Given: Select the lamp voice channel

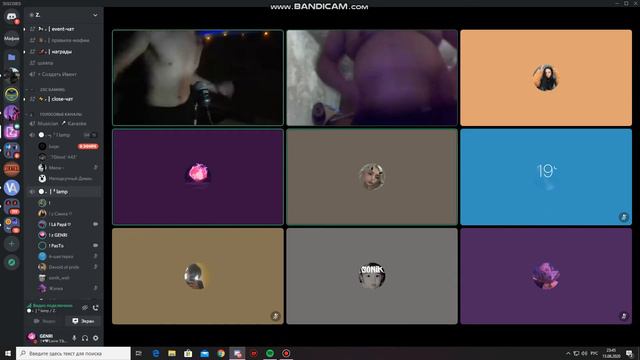Looking at the screenshot, I should (x=64, y=191).
